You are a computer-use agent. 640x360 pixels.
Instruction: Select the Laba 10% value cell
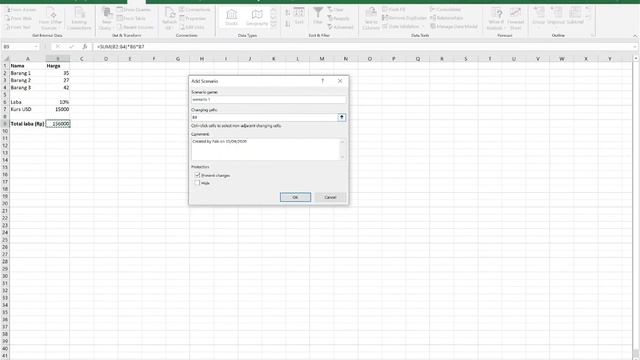point(58,102)
